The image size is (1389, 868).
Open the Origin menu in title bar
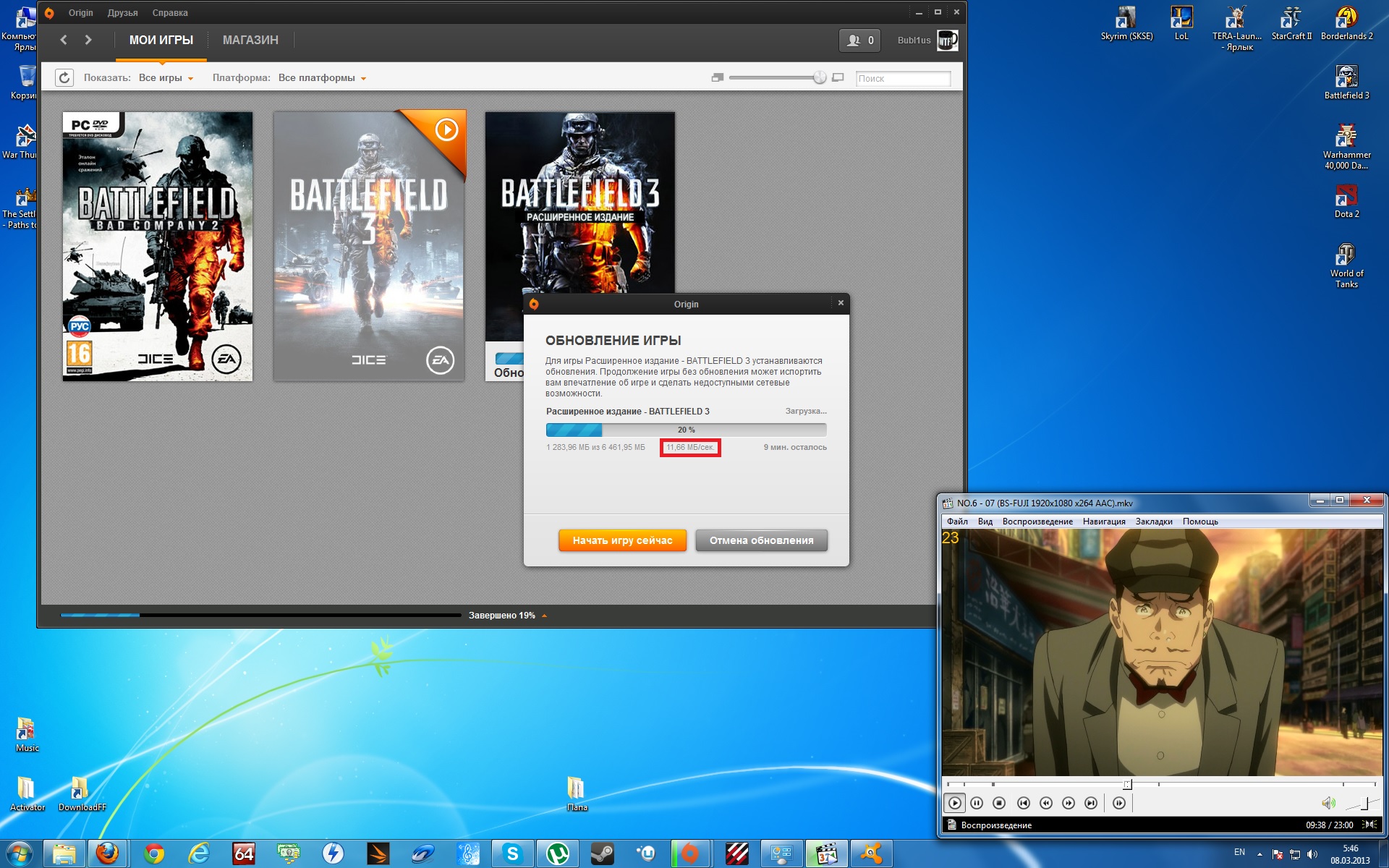(x=80, y=13)
